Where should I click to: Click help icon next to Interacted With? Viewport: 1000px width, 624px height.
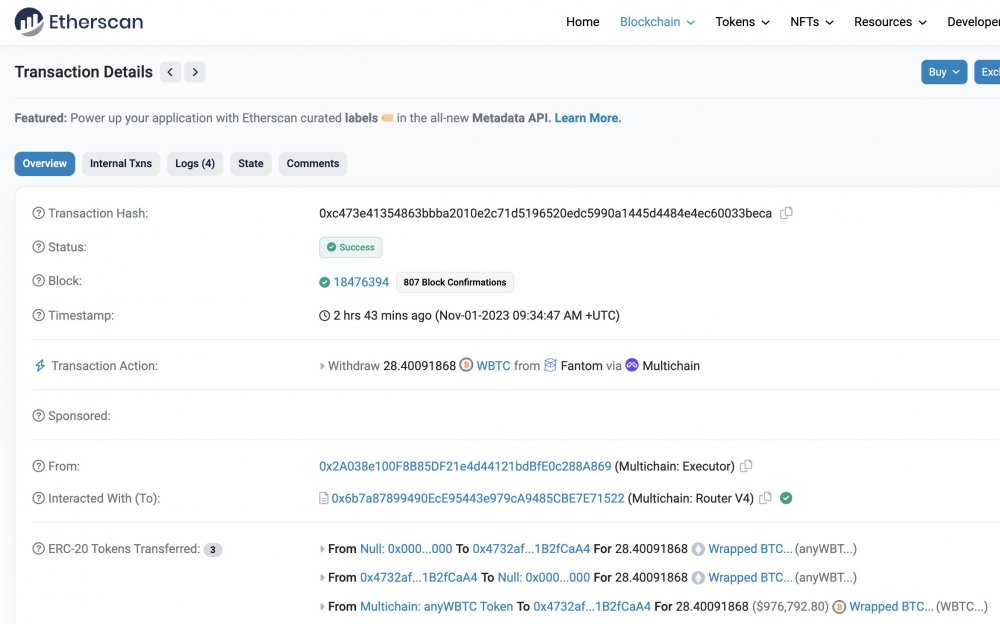(x=38, y=498)
